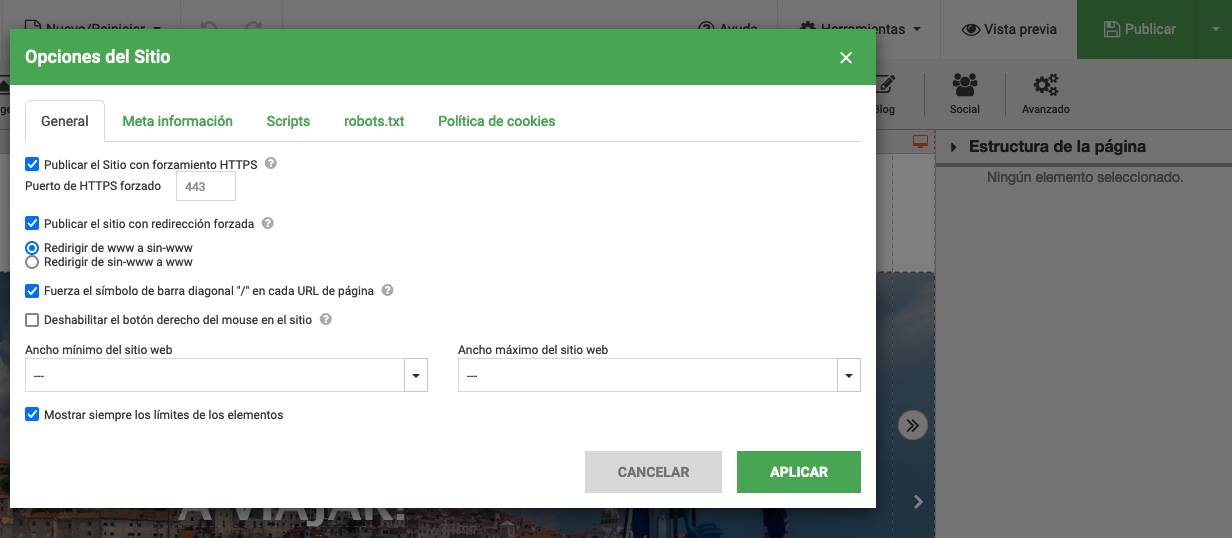Switch to Meta información tab
Image resolution: width=1232 pixels, height=538 pixels.
tap(177, 121)
